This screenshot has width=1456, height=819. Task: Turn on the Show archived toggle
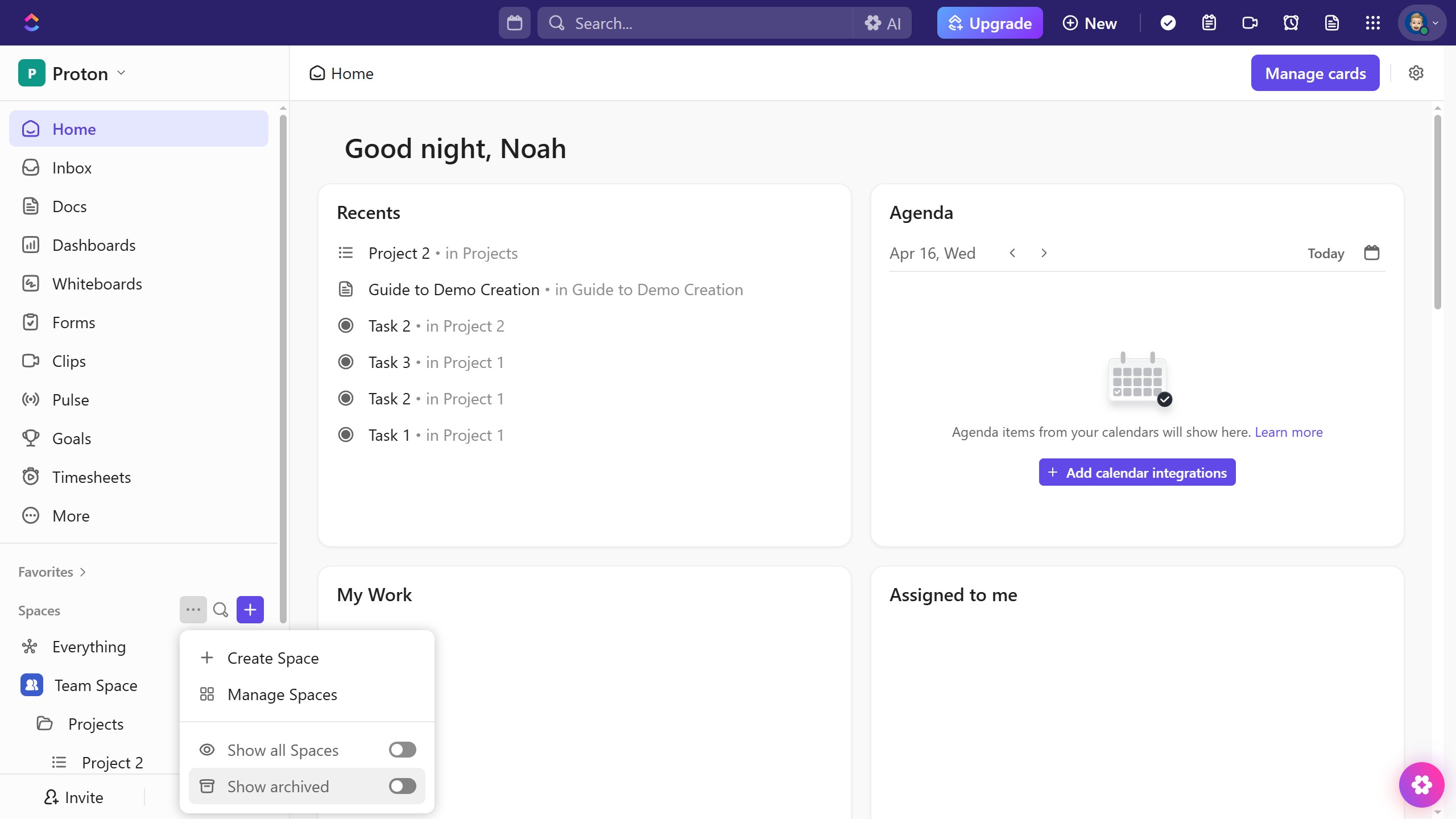(x=402, y=786)
